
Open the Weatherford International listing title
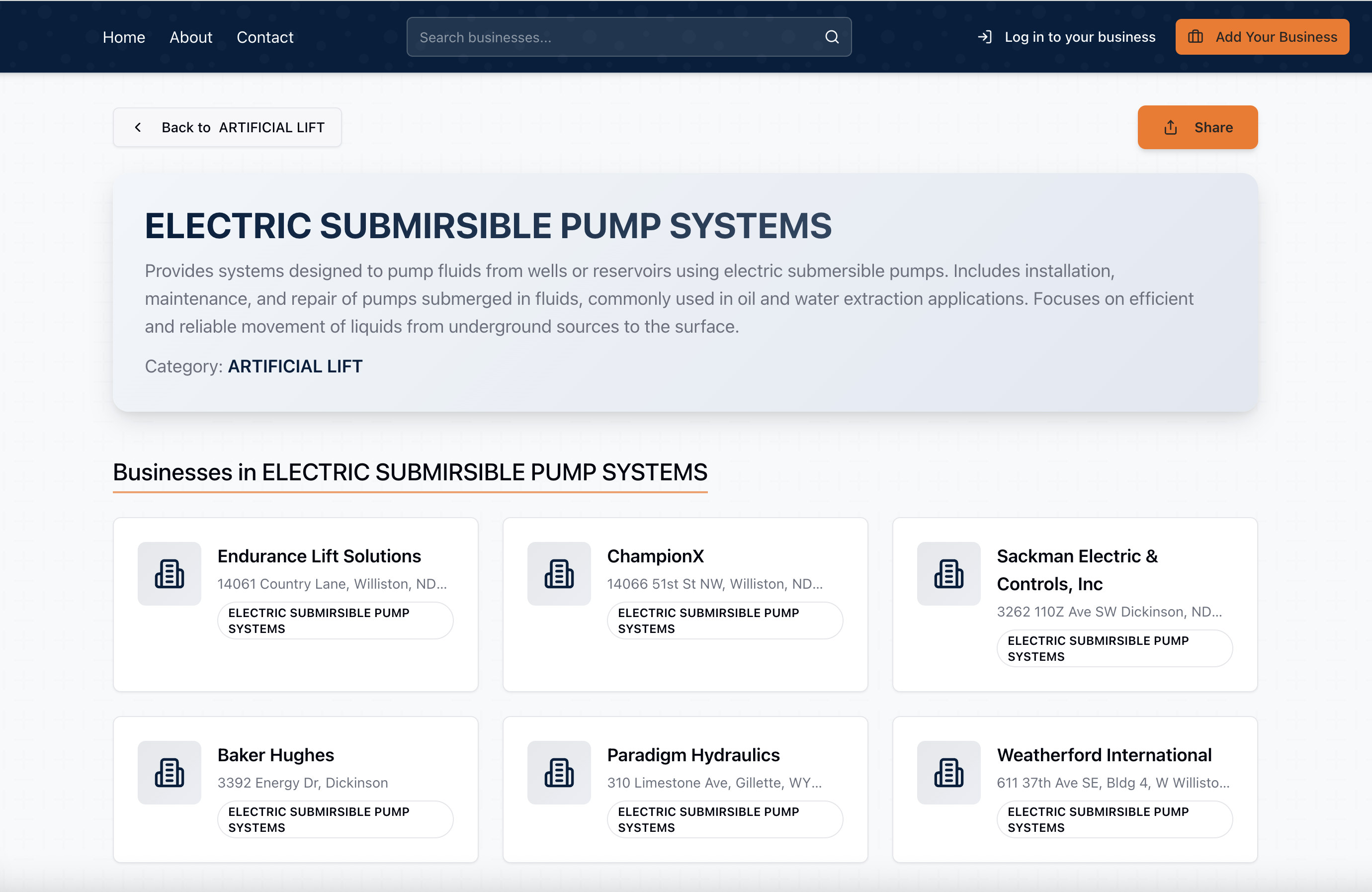[x=1104, y=755]
